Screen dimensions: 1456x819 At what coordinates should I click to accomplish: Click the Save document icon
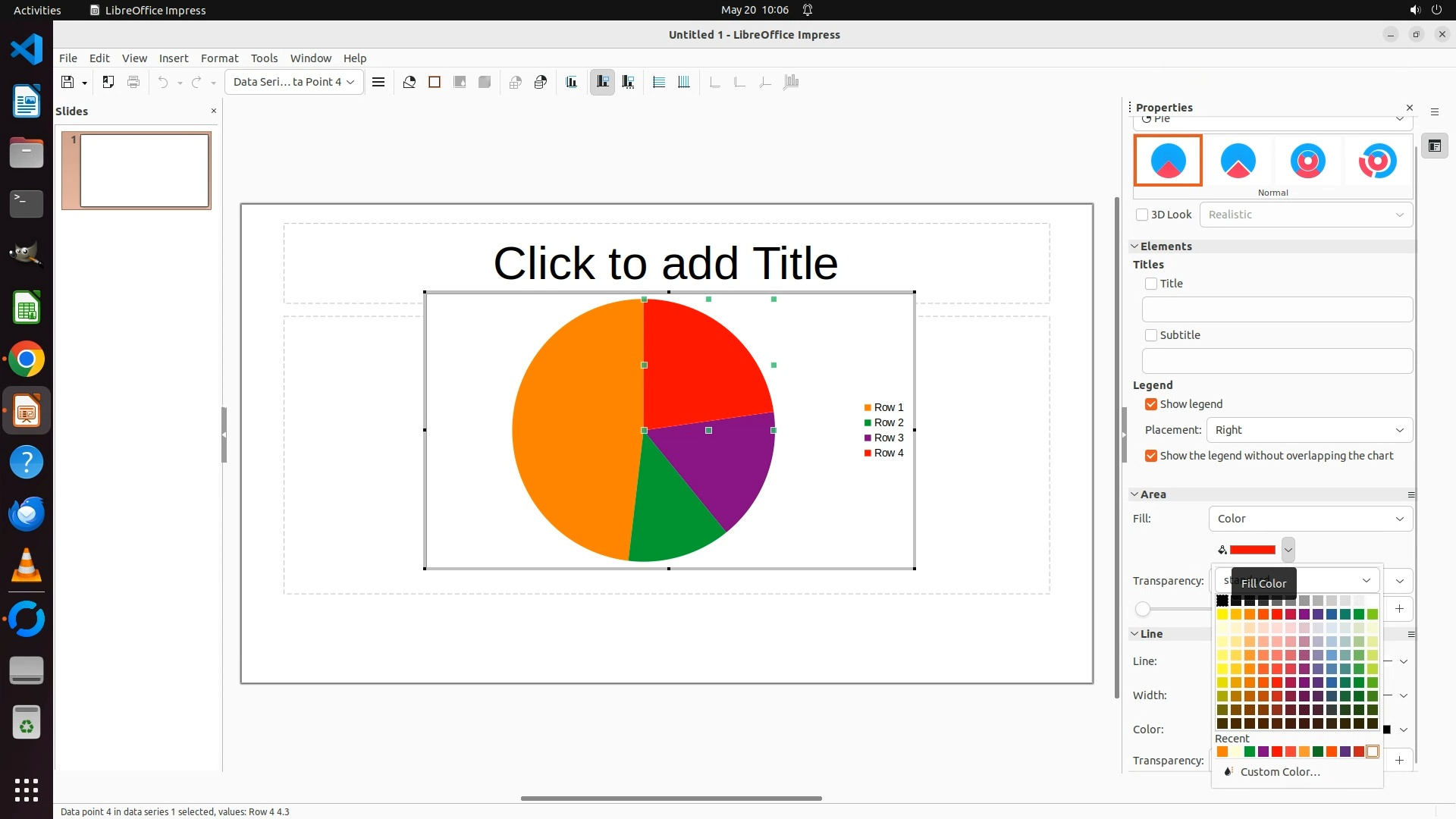click(x=67, y=82)
